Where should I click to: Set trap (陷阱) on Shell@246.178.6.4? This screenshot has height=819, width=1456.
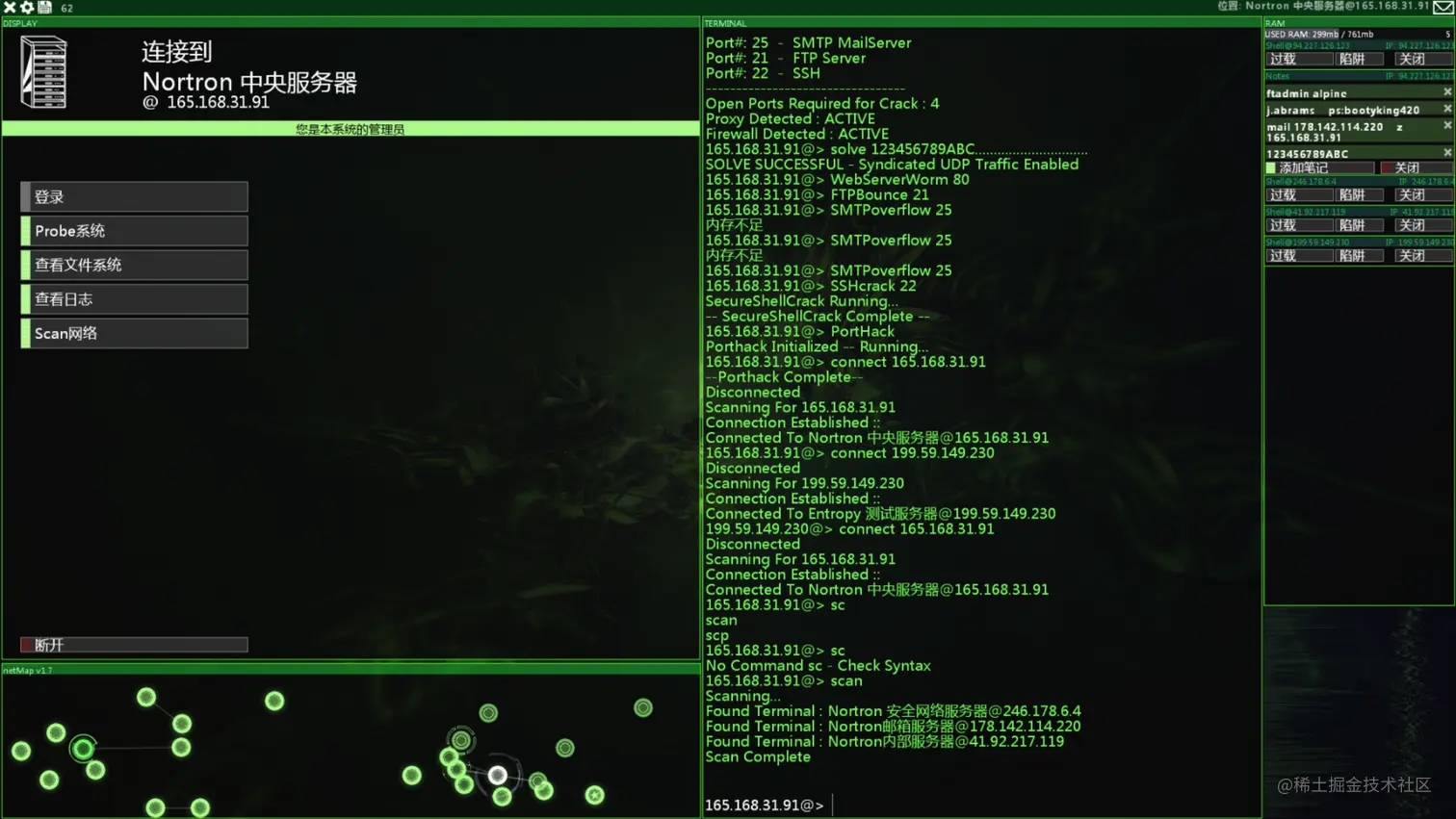click(x=1359, y=194)
